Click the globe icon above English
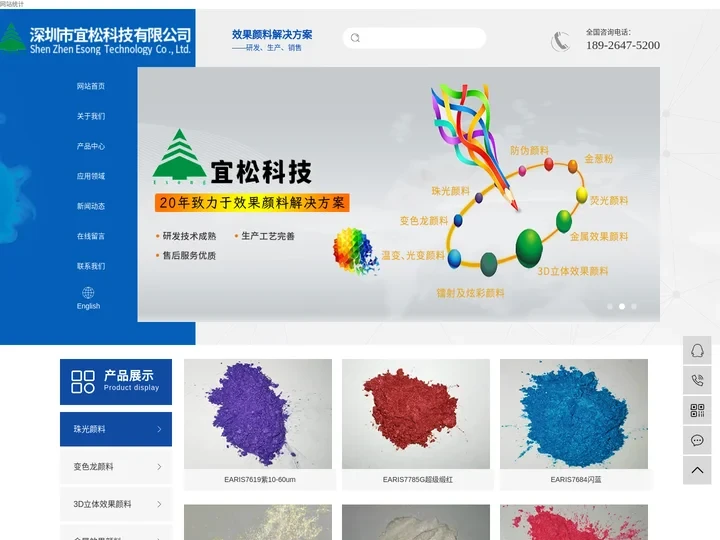The height and width of the screenshot is (540, 720). coord(88,292)
